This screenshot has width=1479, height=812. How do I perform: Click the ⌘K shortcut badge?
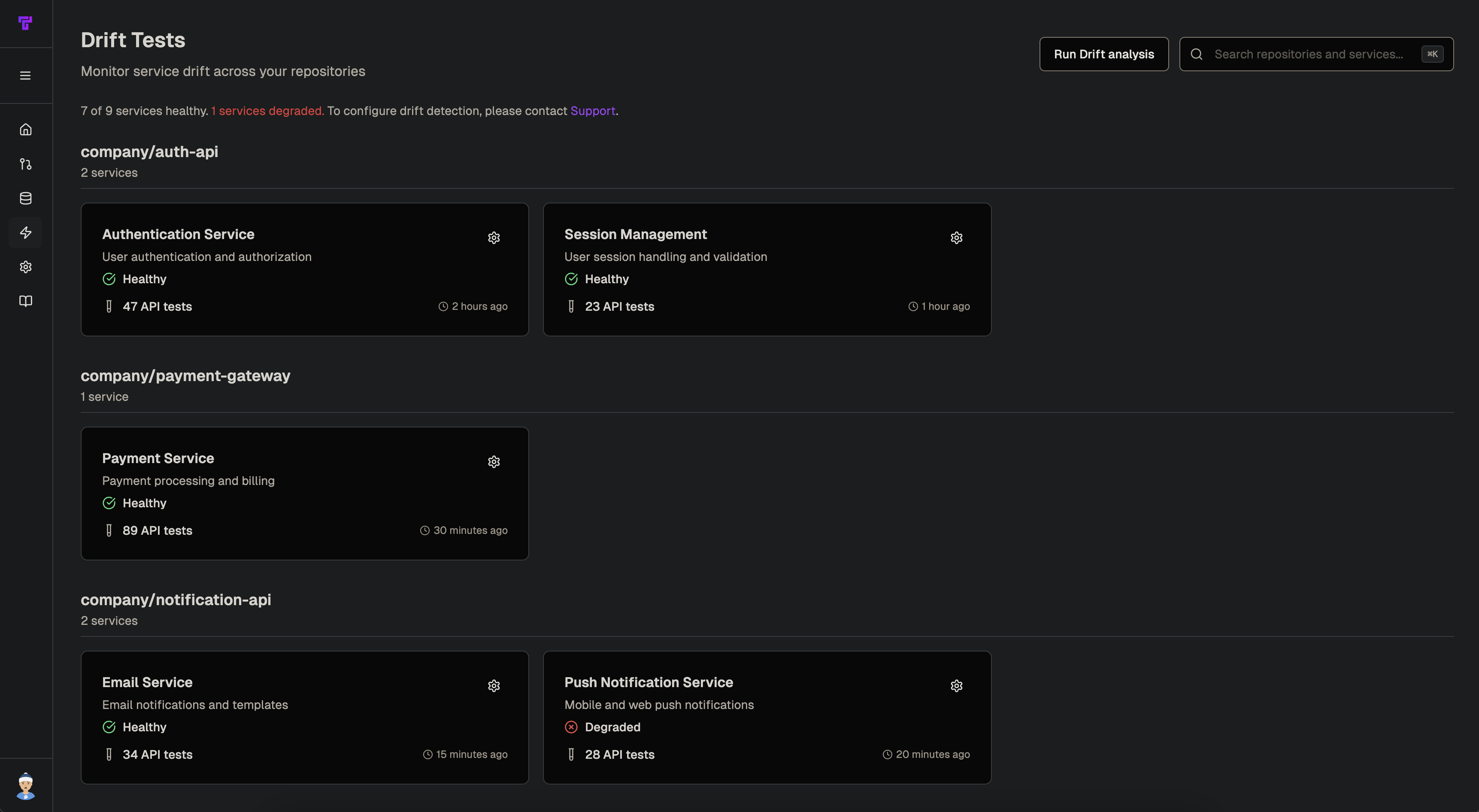(x=1433, y=53)
